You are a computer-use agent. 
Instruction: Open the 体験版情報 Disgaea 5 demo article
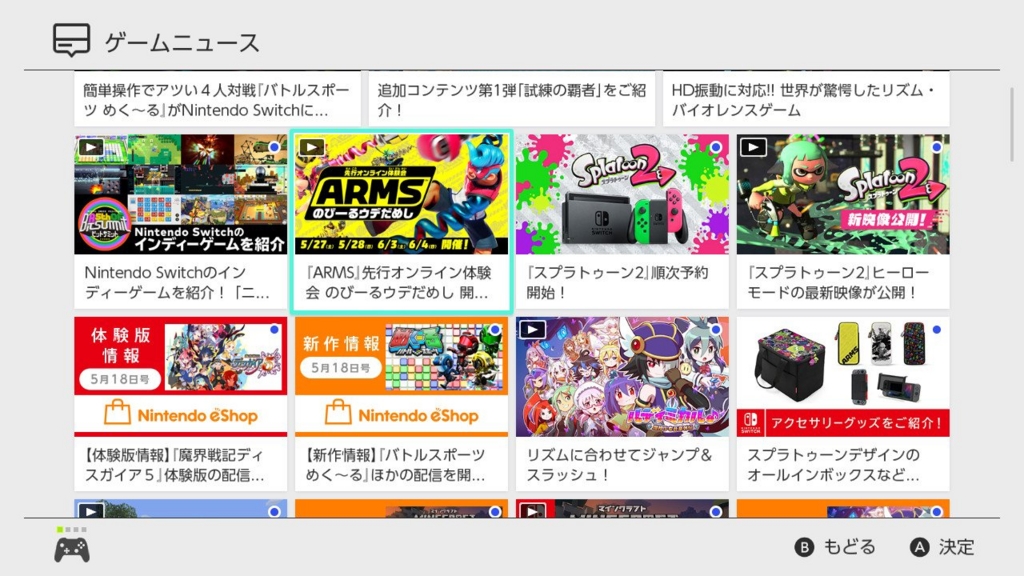coord(180,404)
